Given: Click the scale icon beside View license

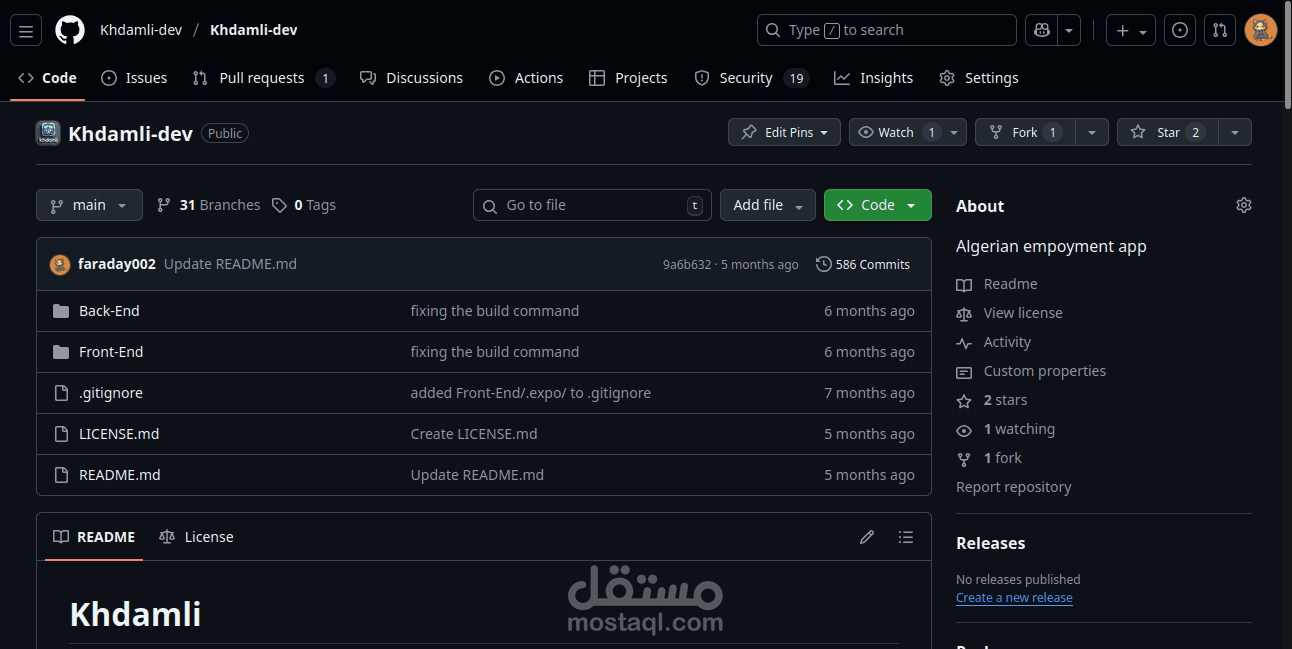Looking at the screenshot, I should click(x=964, y=314).
